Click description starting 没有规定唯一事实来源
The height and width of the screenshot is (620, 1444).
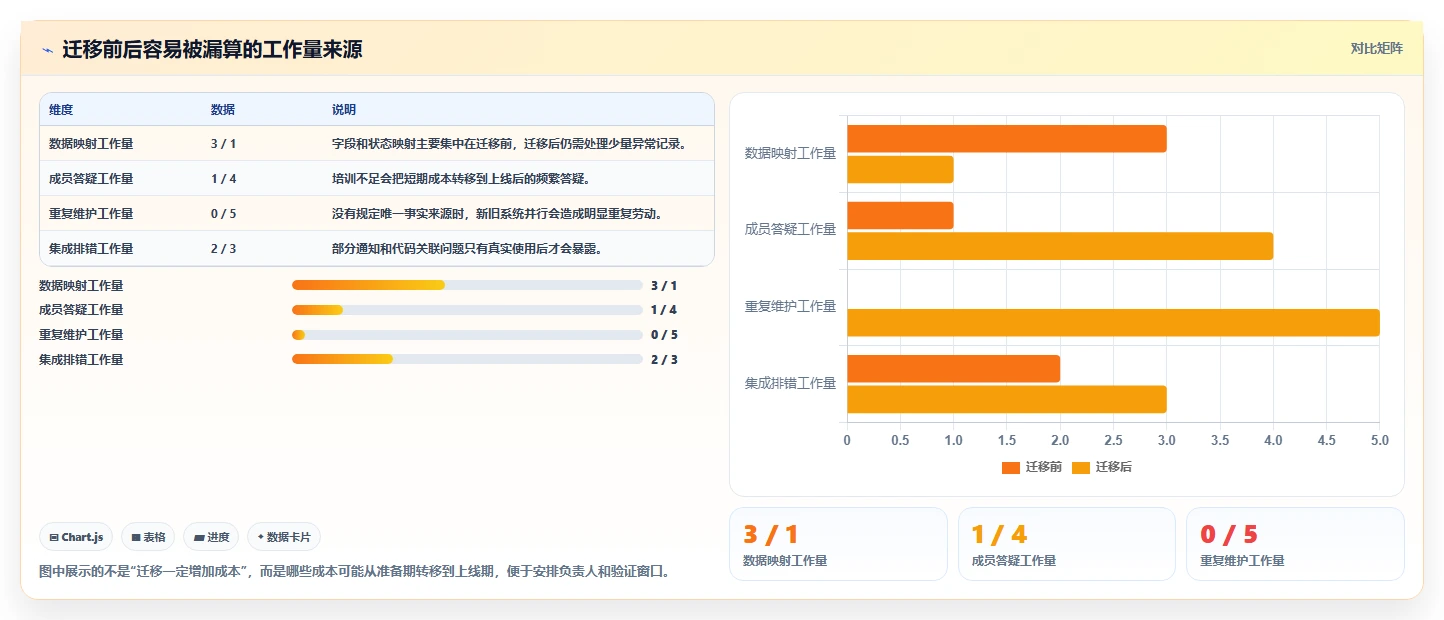click(497, 214)
